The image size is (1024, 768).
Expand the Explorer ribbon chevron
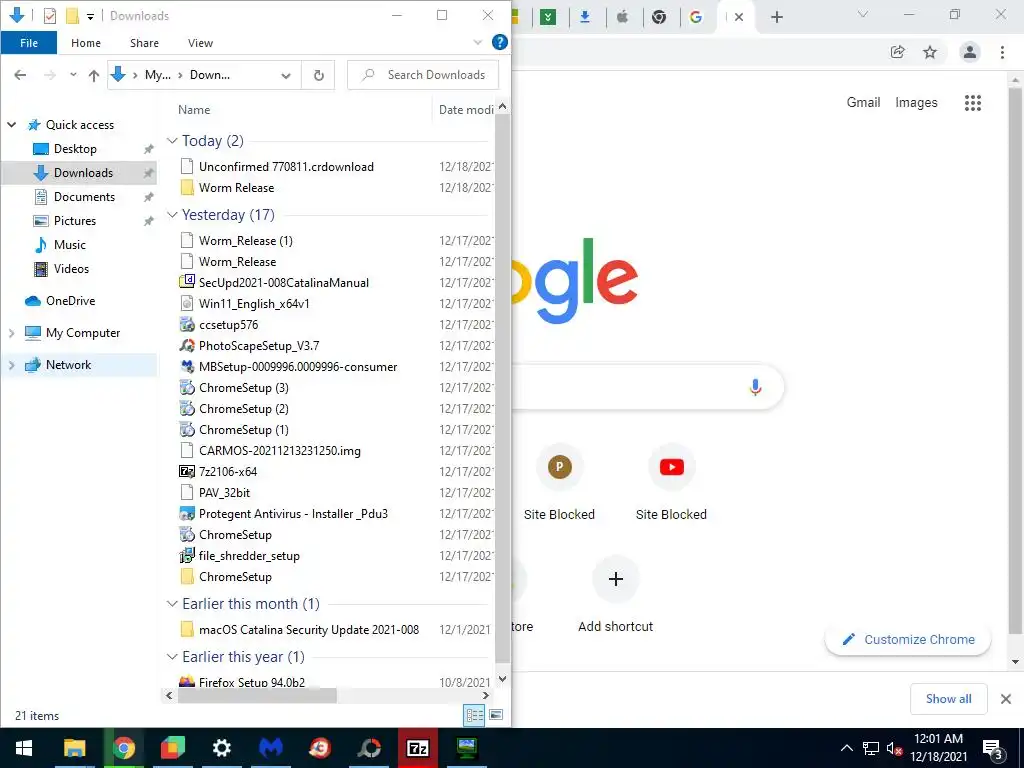477,42
